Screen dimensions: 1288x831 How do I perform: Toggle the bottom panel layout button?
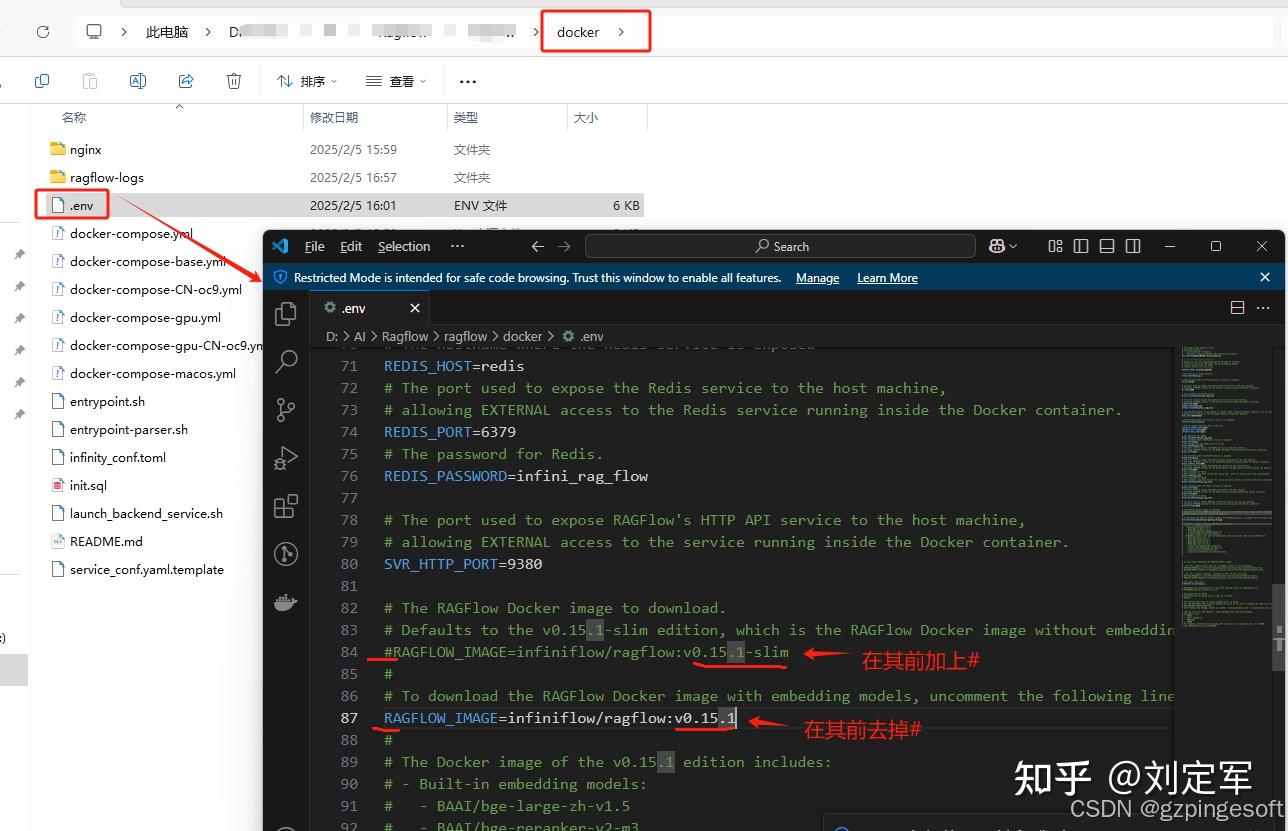[x=1107, y=246]
